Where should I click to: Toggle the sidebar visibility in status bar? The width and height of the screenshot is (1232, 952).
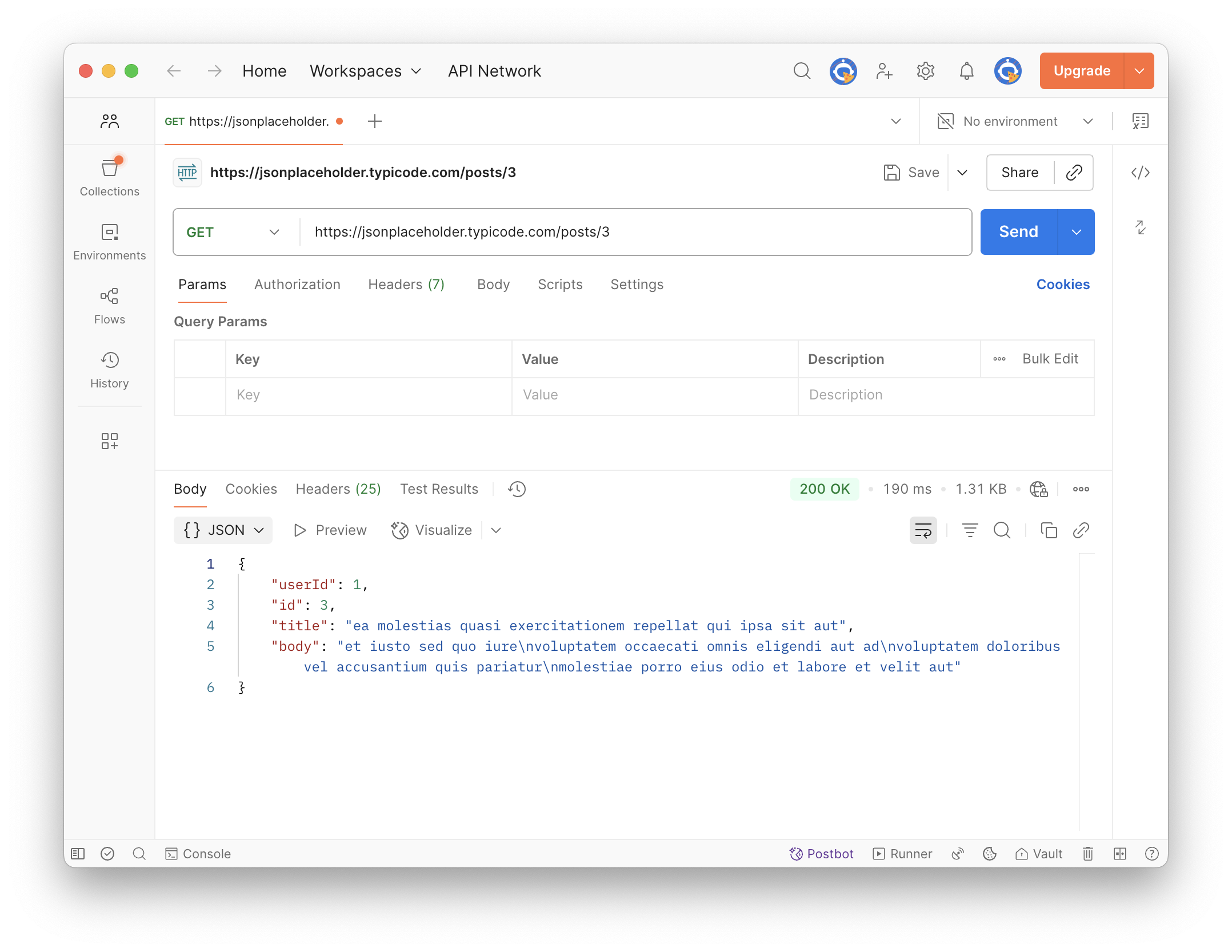(78, 854)
